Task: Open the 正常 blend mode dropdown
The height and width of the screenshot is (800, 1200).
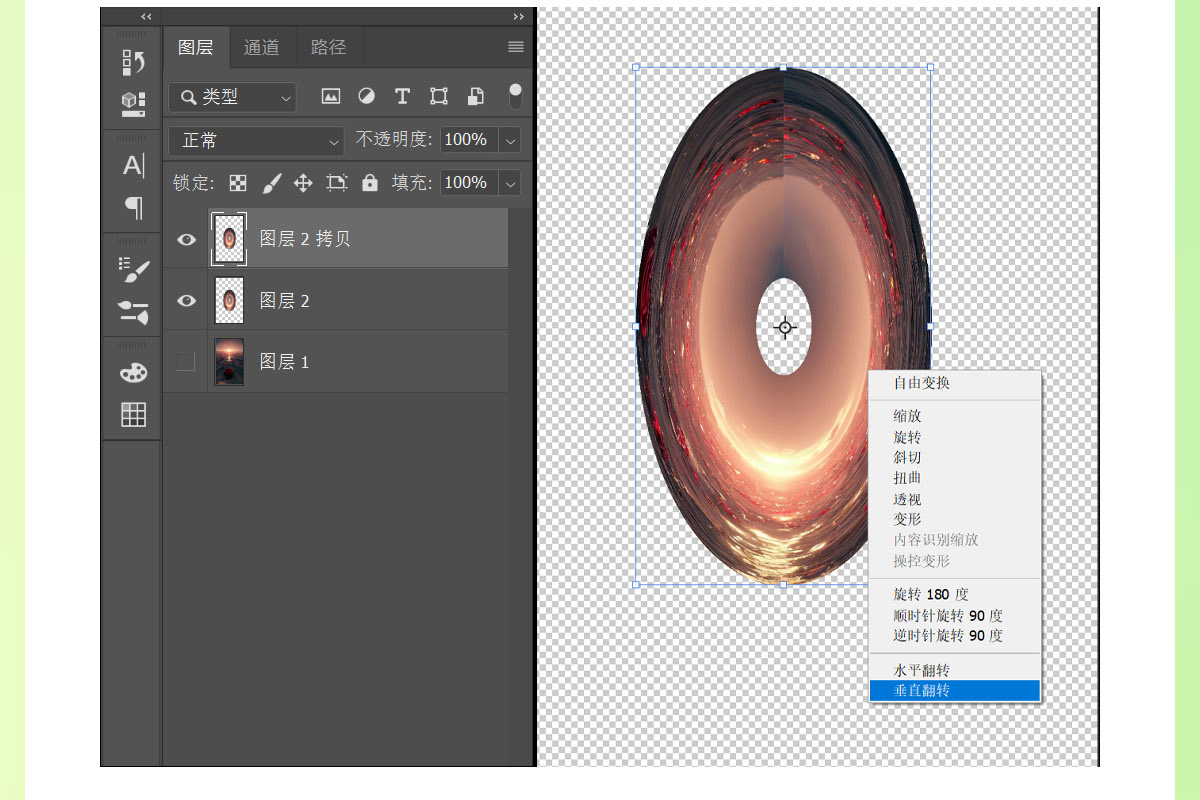Action: coord(256,141)
